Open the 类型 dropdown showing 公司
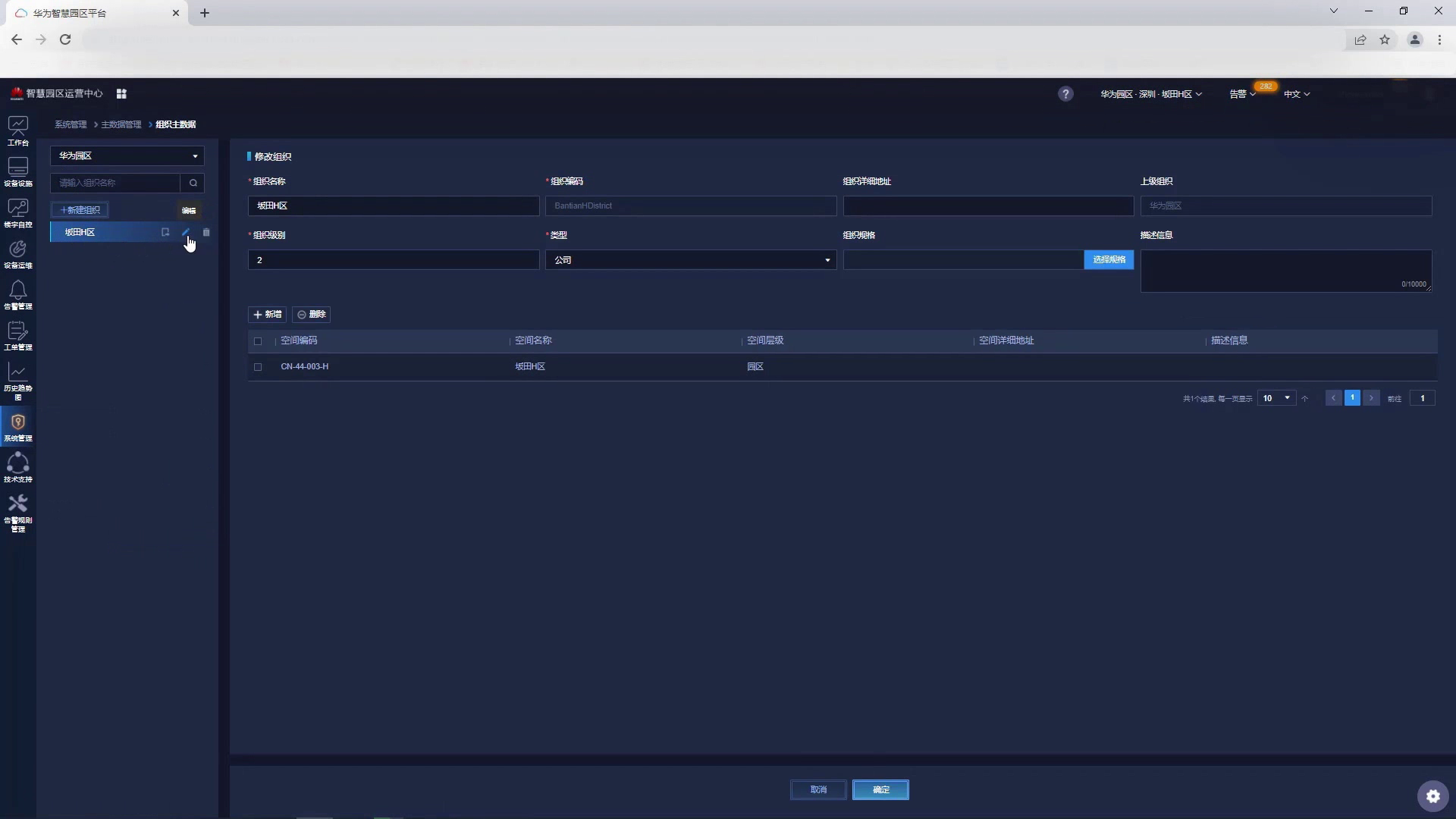 click(x=691, y=260)
